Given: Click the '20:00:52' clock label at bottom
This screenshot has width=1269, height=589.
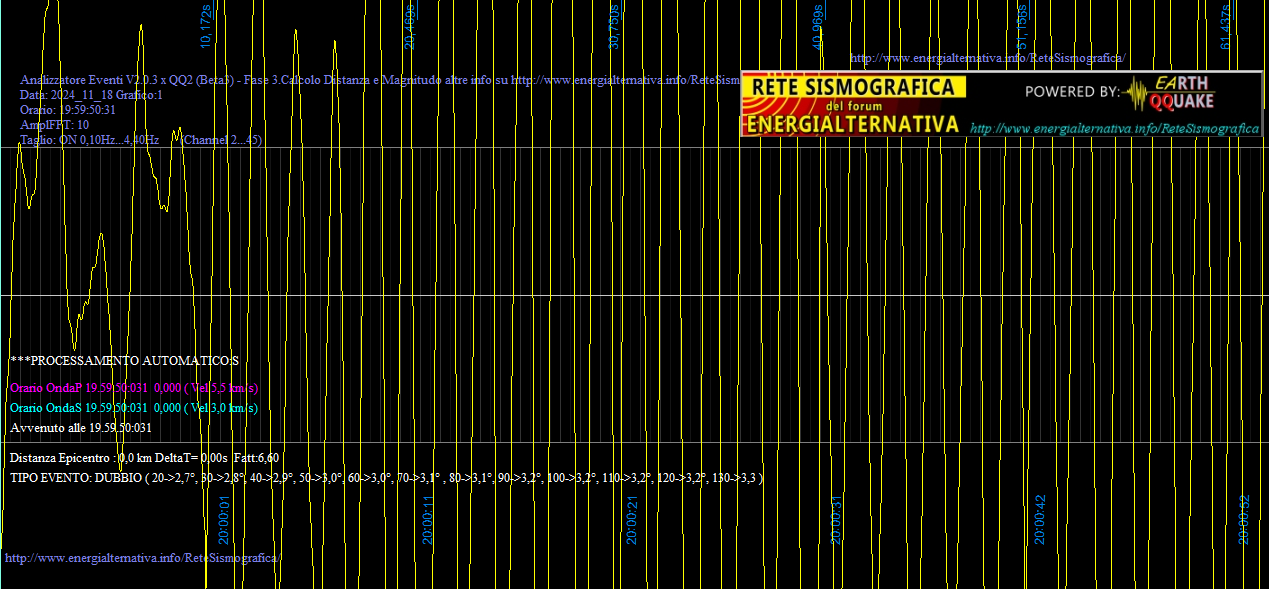Looking at the screenshot, I should (1245, 520).
